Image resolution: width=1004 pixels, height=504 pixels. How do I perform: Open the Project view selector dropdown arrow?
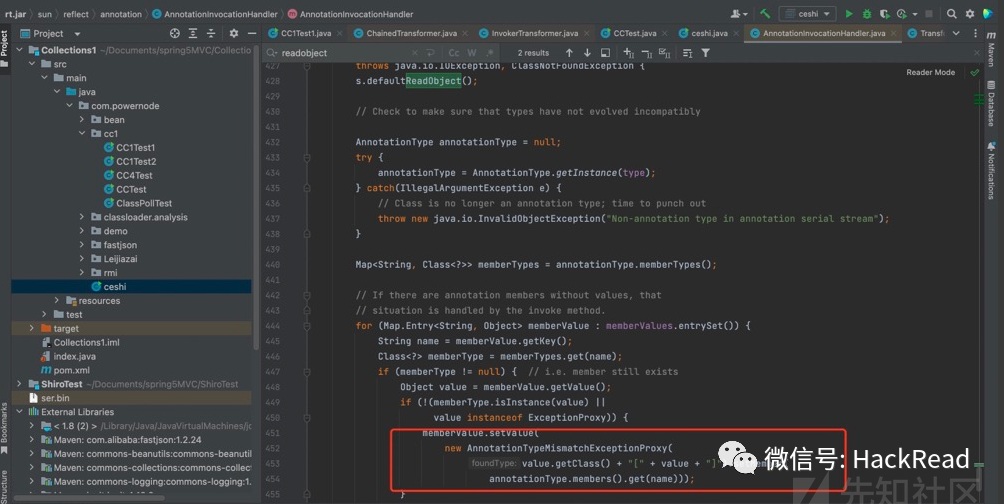coord(77,34)
